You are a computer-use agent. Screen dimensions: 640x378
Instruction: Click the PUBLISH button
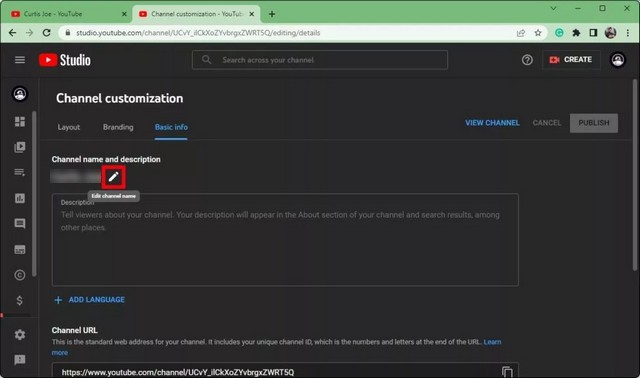594,123
